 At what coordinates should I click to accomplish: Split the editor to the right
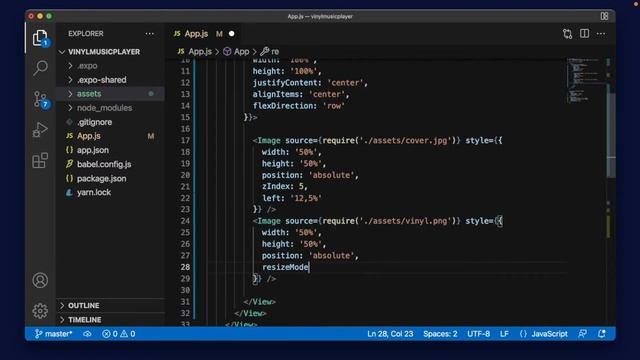click(x=584, y=33)
